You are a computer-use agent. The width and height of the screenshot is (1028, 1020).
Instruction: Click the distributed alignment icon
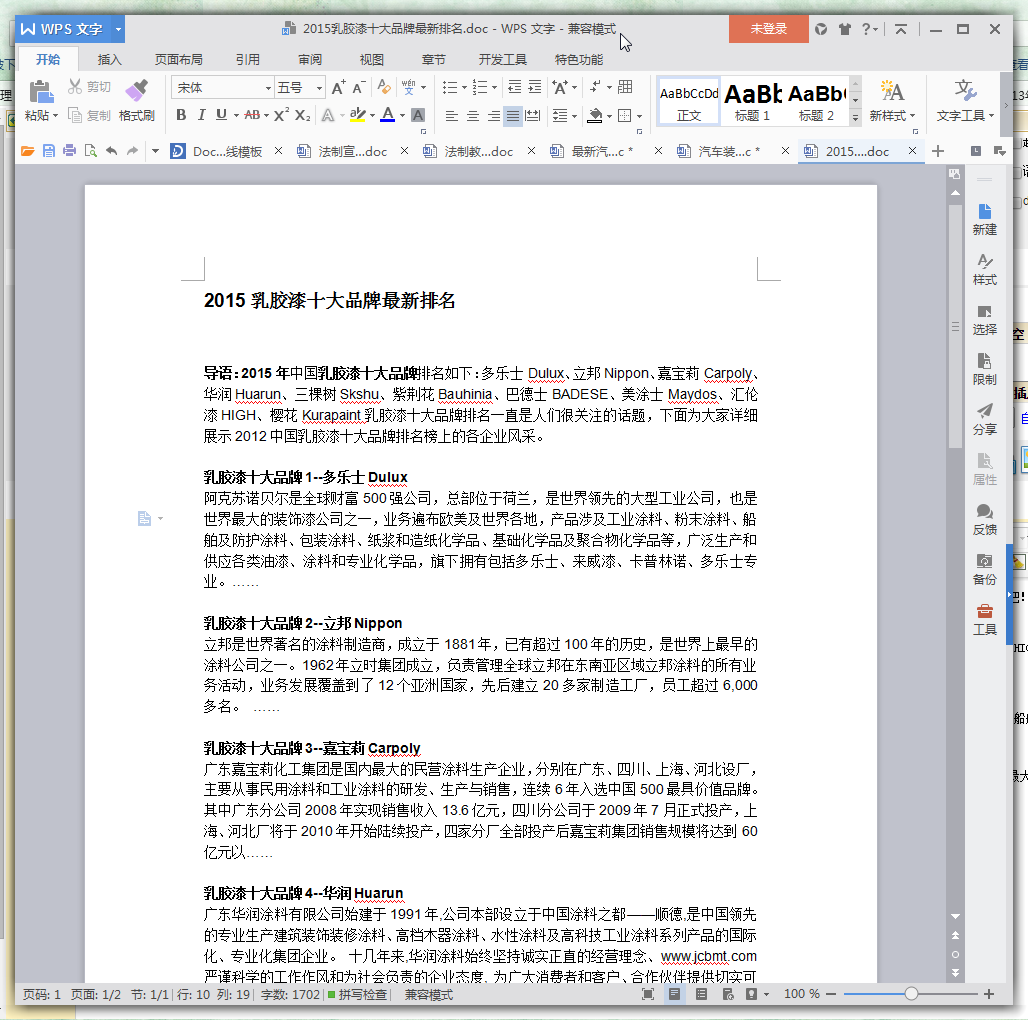534,116
